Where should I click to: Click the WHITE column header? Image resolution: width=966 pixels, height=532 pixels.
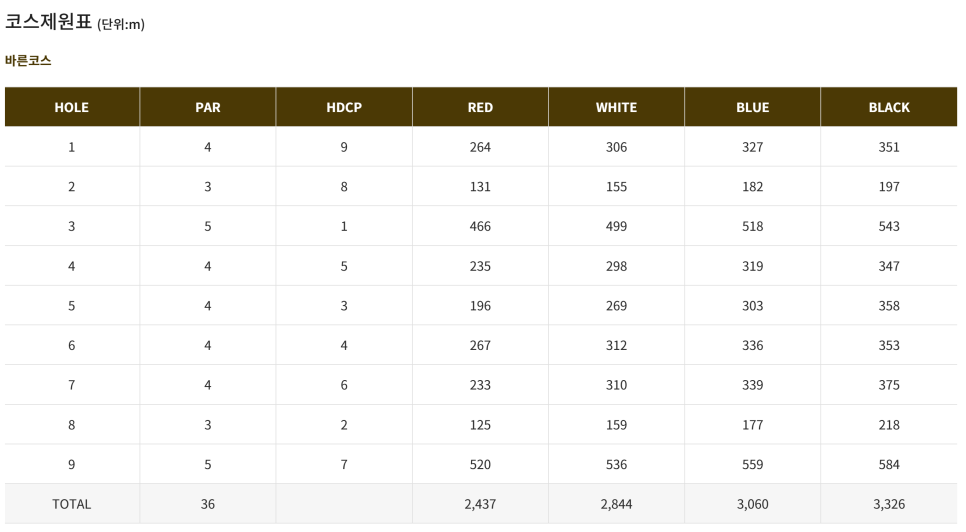tap(616, 107)
